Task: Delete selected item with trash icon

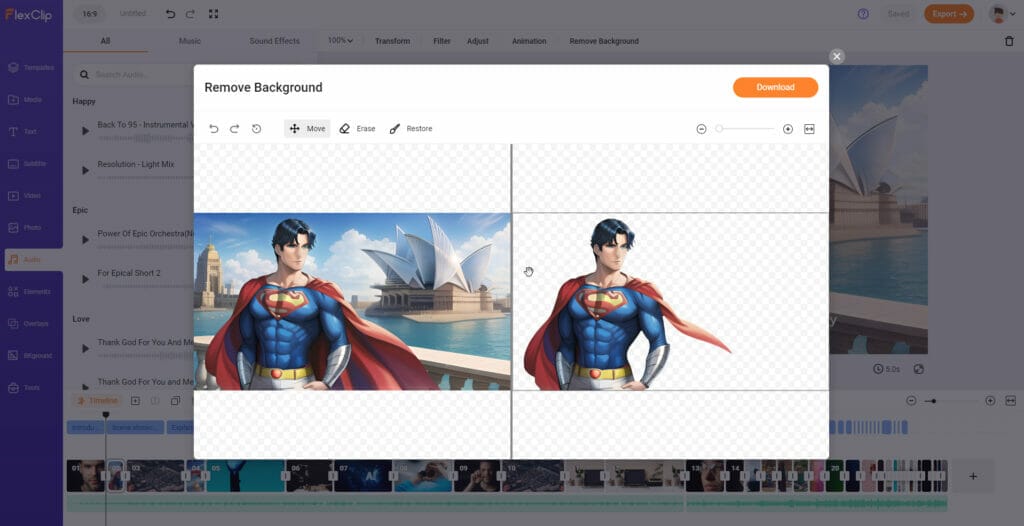Action: [1009, 41]
